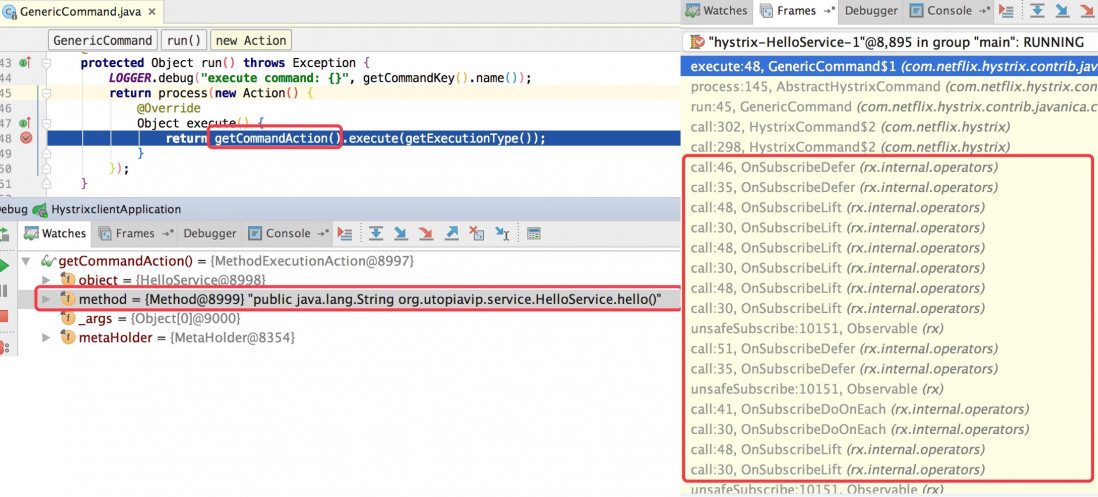Click run() breadcrumb
The width and height of the screenshot is (1098, 497).
pyautogui.click(x=184, y=40)
